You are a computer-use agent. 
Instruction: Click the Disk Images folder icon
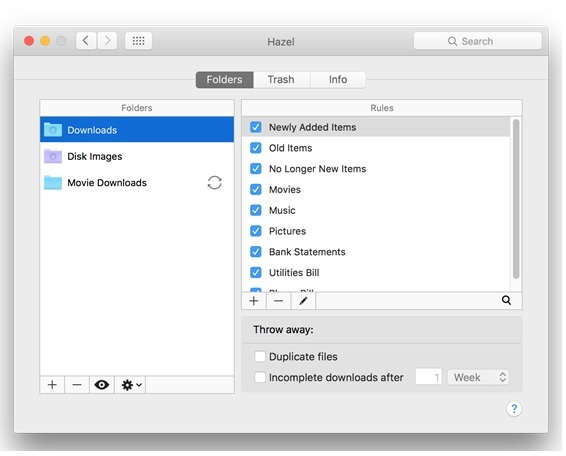(53, 156)
